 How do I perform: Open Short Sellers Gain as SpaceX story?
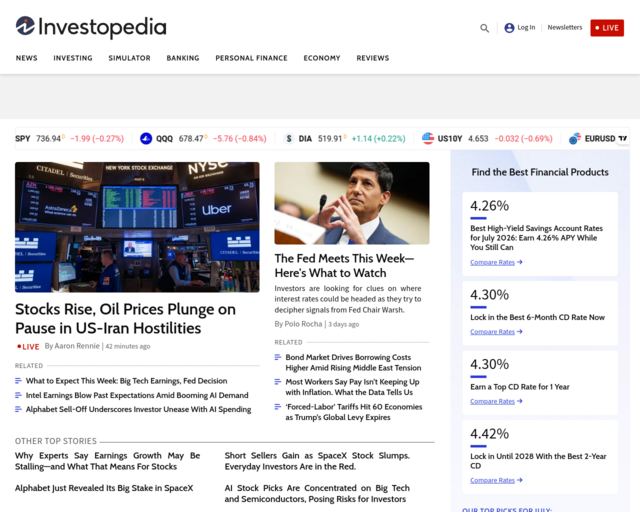[317, 461]
